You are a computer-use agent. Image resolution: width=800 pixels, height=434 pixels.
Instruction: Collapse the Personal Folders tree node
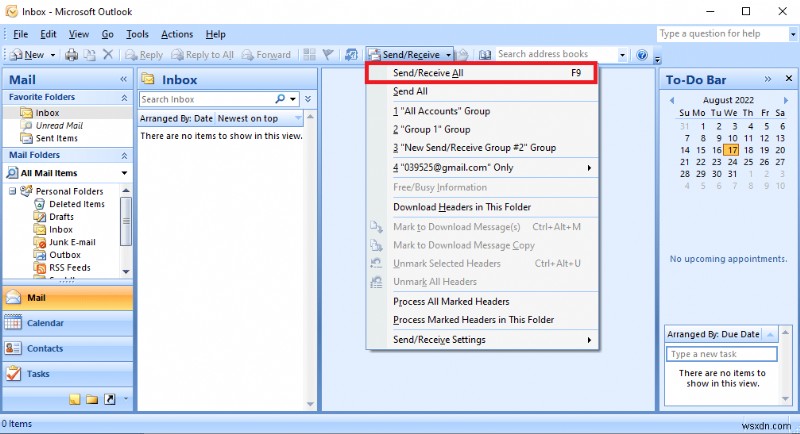pyautogui.click(x=12, y=191)
